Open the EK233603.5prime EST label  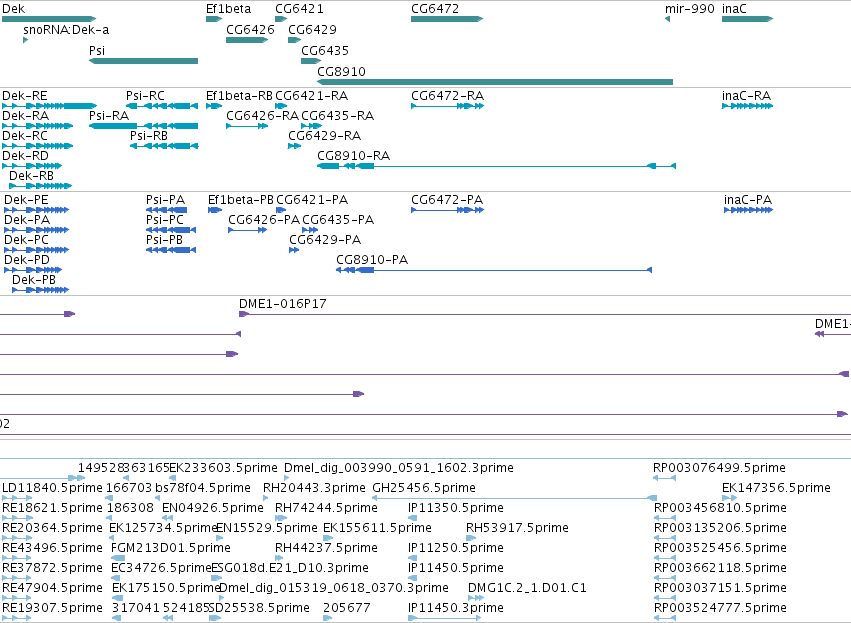pyautogui.click(x=224, y=468)
